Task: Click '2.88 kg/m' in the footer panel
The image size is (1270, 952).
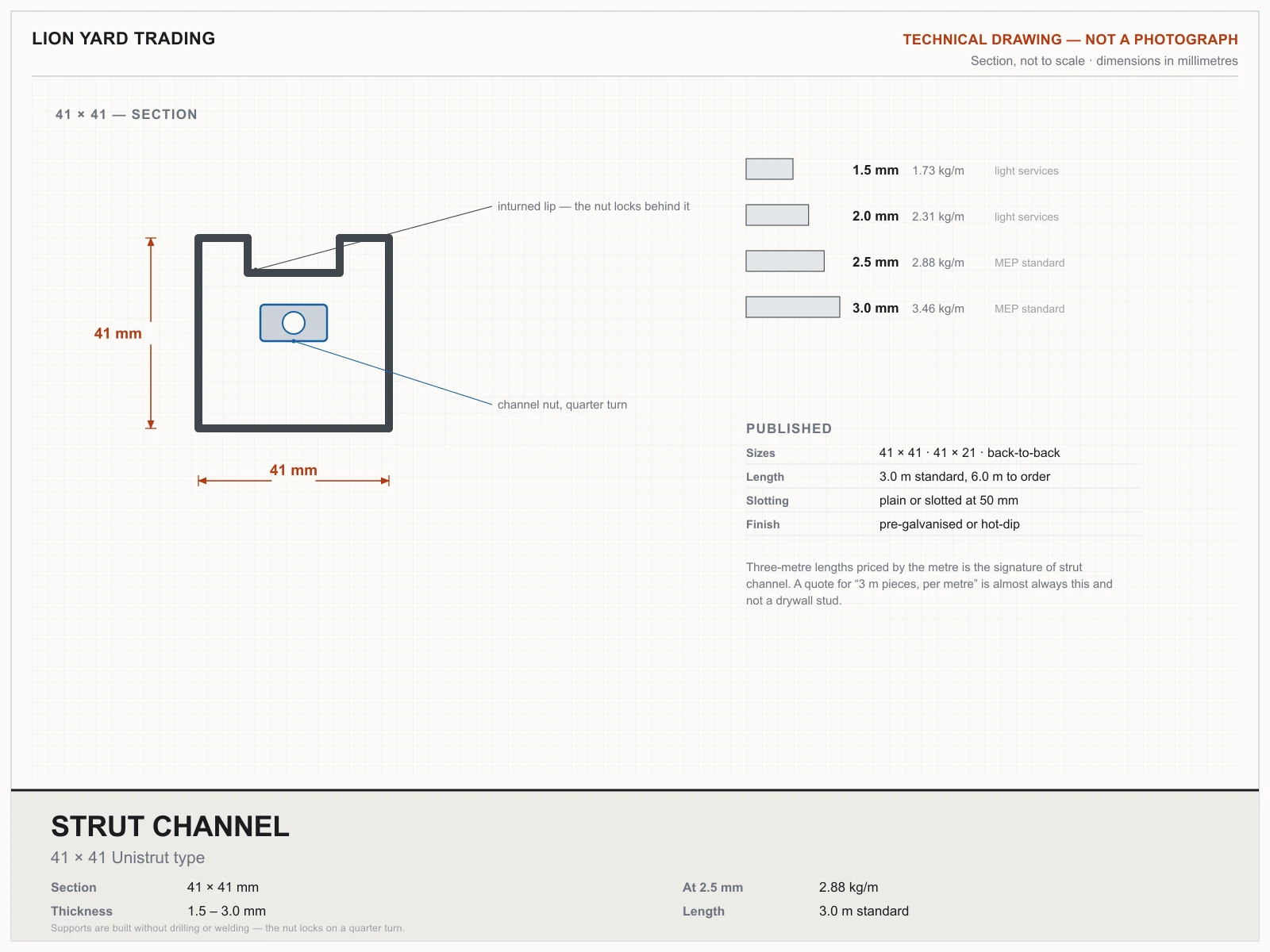Action: (849, 888)
